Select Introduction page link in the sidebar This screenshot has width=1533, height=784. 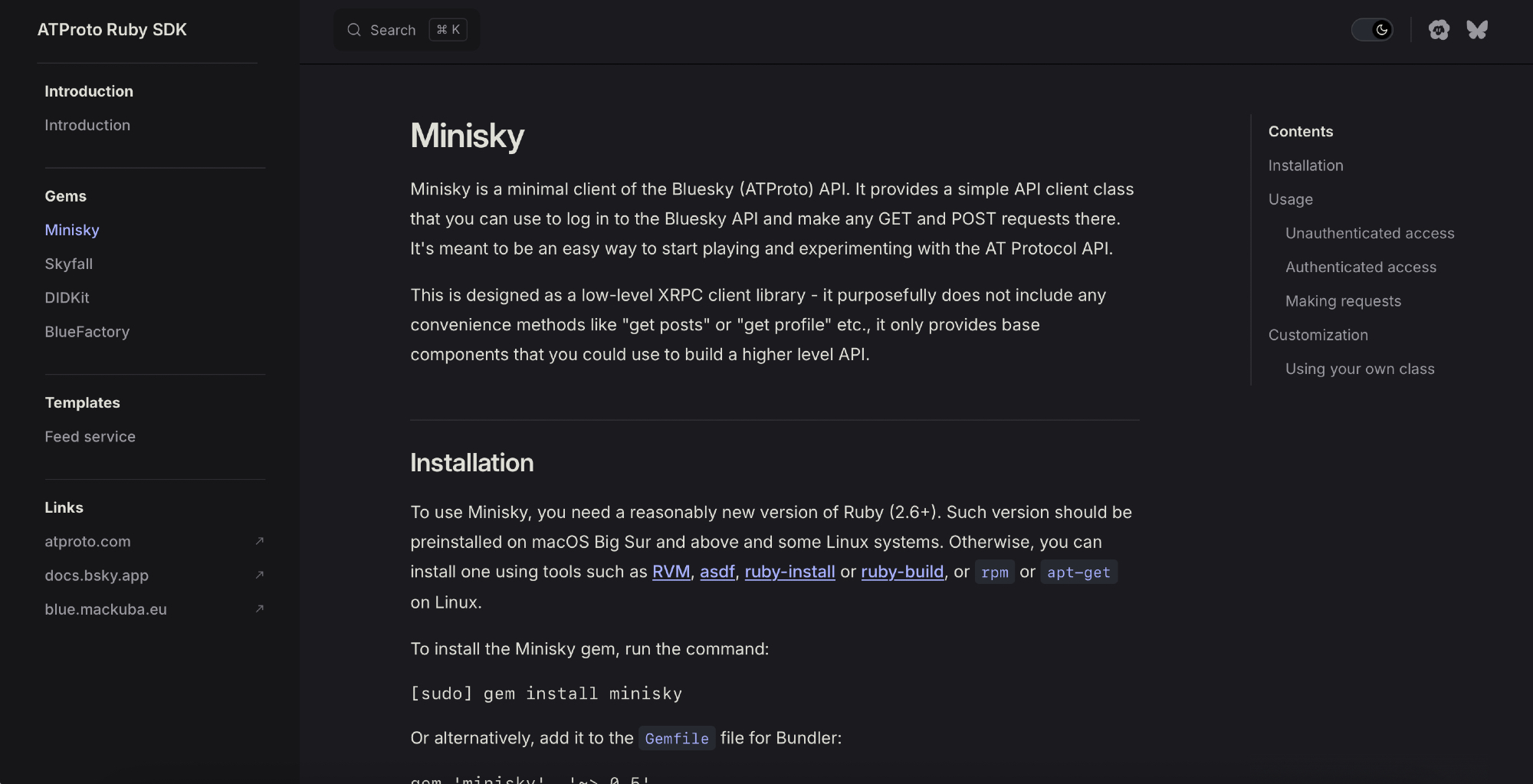tap(87, 125)
